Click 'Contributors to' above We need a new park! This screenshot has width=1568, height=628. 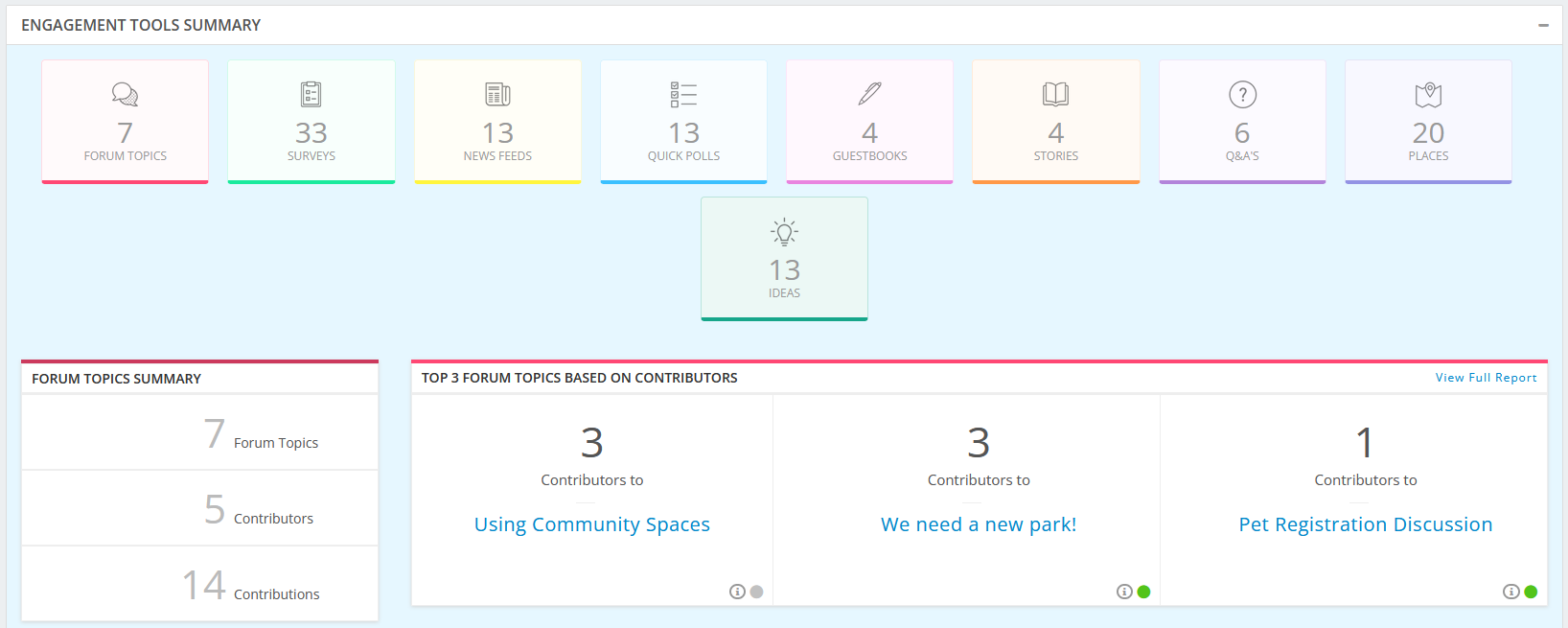tap(979, 480)
